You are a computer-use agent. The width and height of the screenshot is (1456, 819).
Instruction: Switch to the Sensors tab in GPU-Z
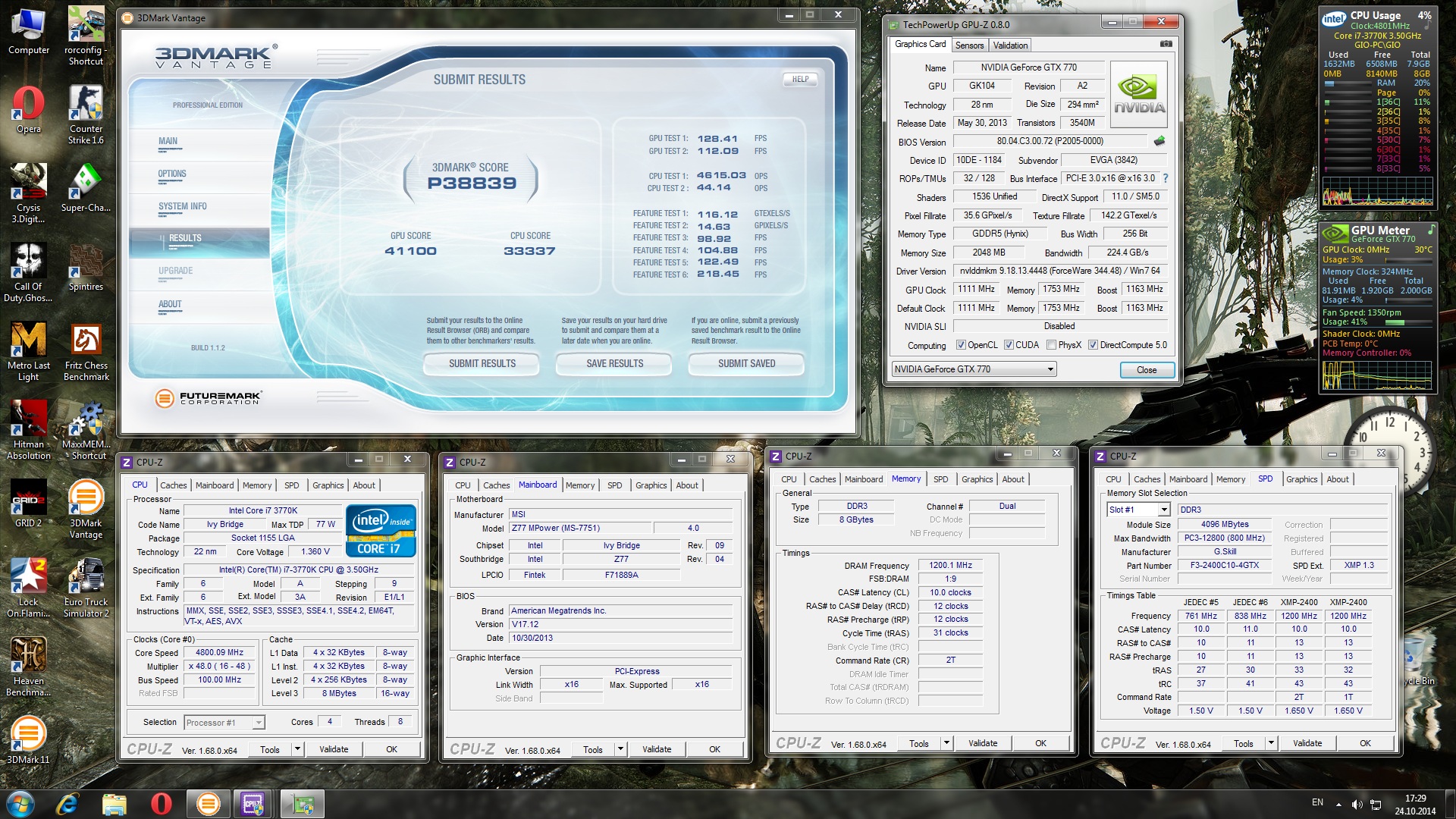point(969,45)
